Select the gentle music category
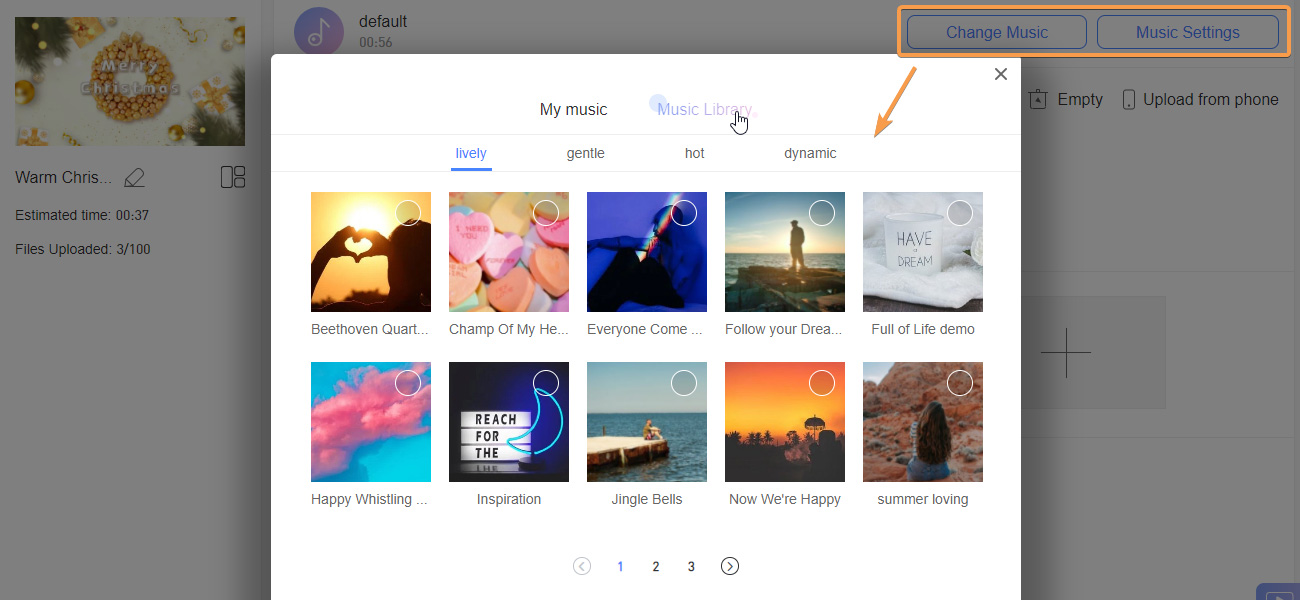The image size is (1300, 600). [x=585, y=153]
